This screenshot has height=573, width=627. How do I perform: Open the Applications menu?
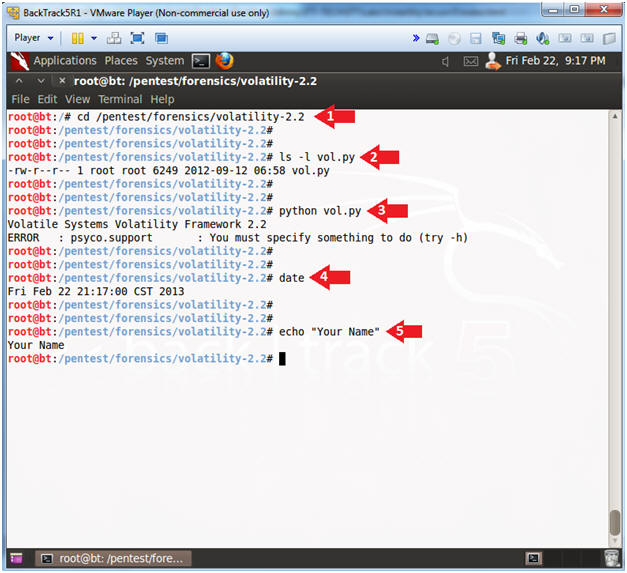click(x=65, y=61)
